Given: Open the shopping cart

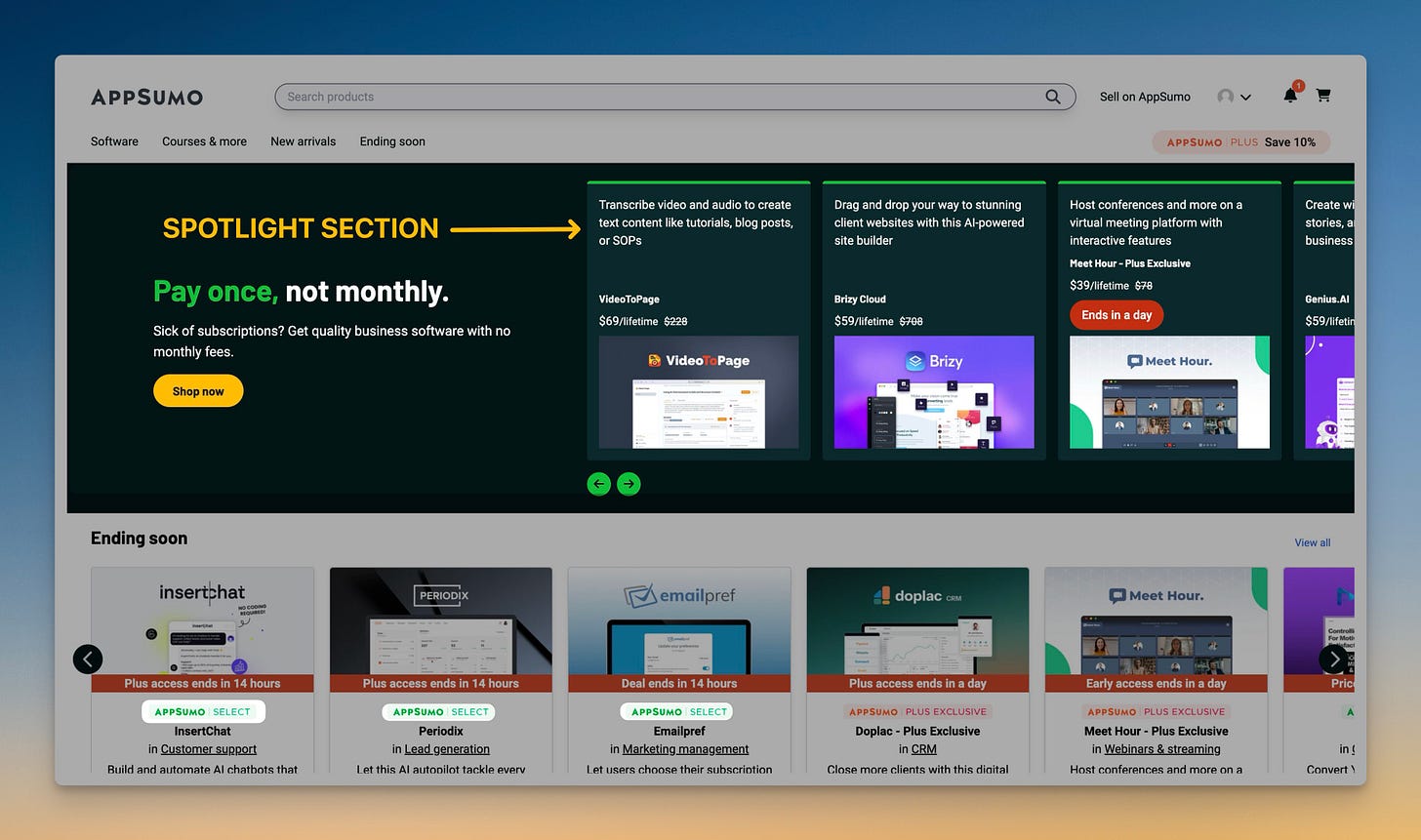Looking at the screenshot, I should (1323, 96).
